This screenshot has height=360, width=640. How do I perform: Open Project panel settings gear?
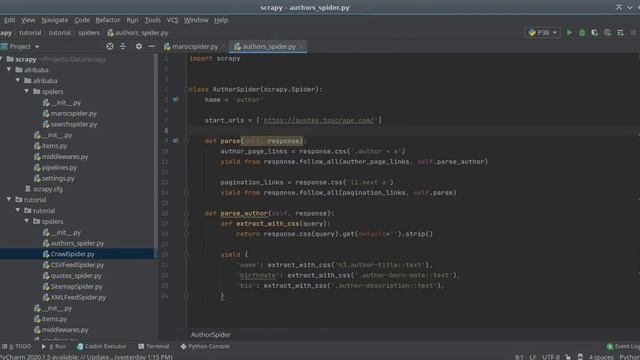tap(139, 47)
